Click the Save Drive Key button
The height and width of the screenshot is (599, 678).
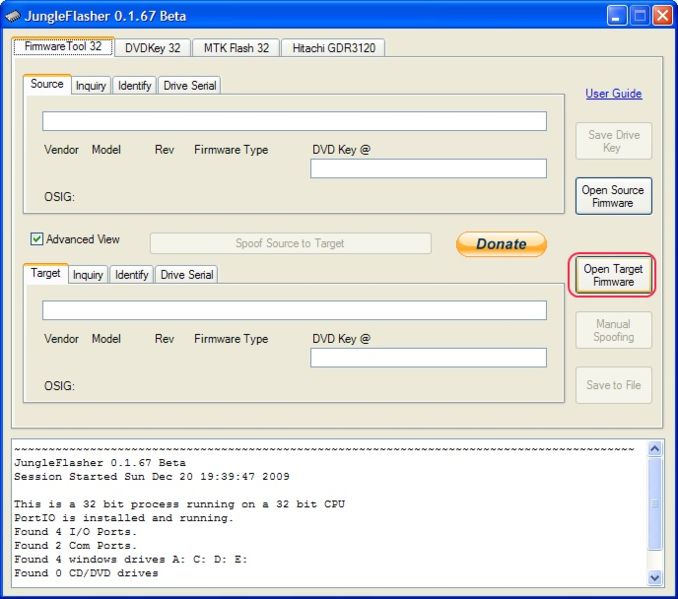(613, 141)
